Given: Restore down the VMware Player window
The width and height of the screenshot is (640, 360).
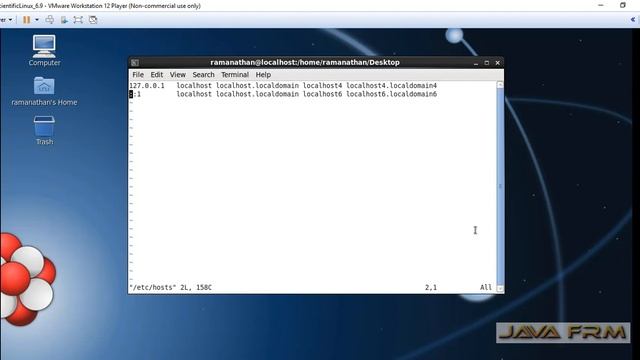Looking at the screenshot, I should (x=622, y=5).
